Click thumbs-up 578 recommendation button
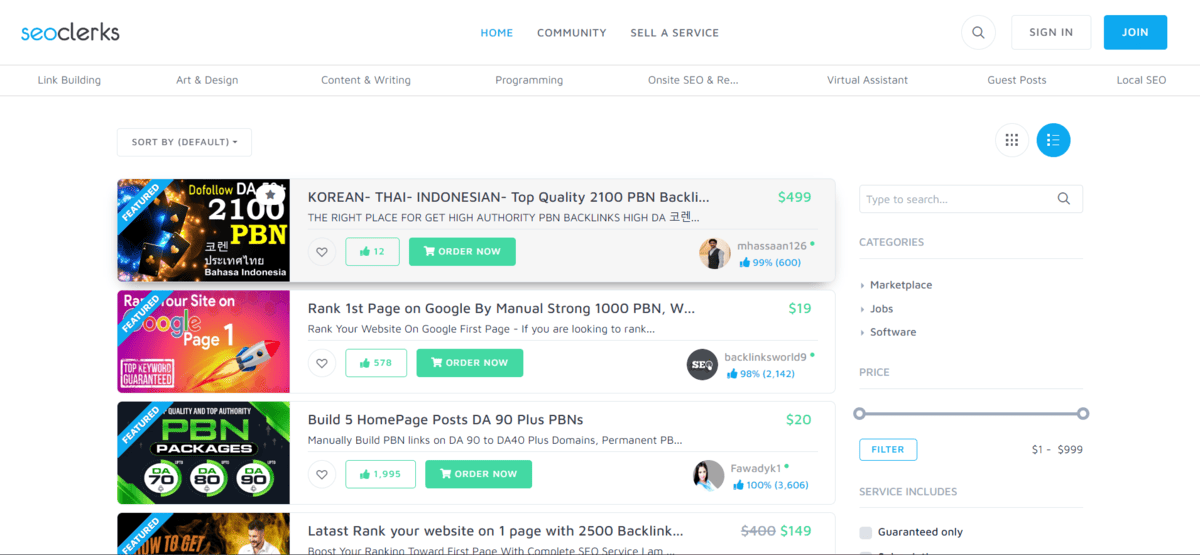The width and height of the screenshot is (1200, 555). (x=376, y=363)
